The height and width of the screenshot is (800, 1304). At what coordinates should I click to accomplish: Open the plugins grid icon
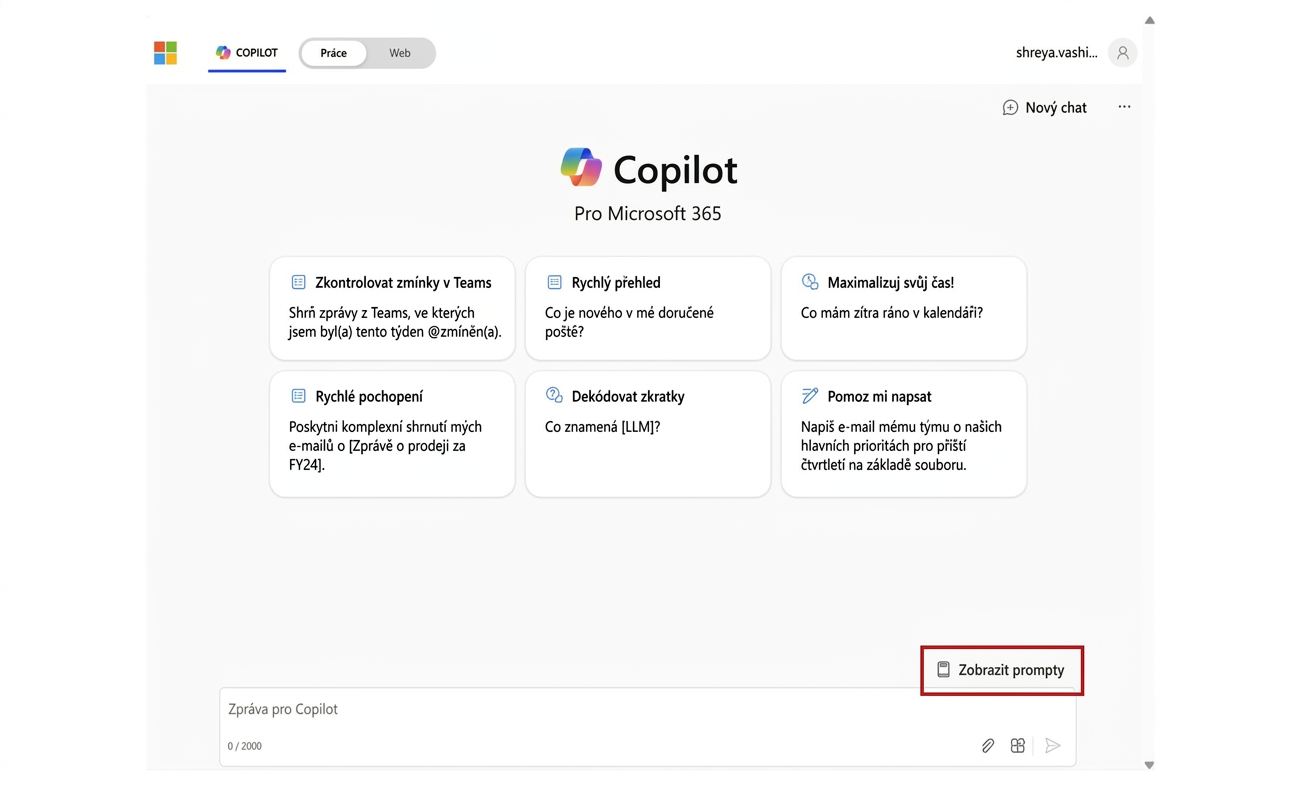[1018, 745]
